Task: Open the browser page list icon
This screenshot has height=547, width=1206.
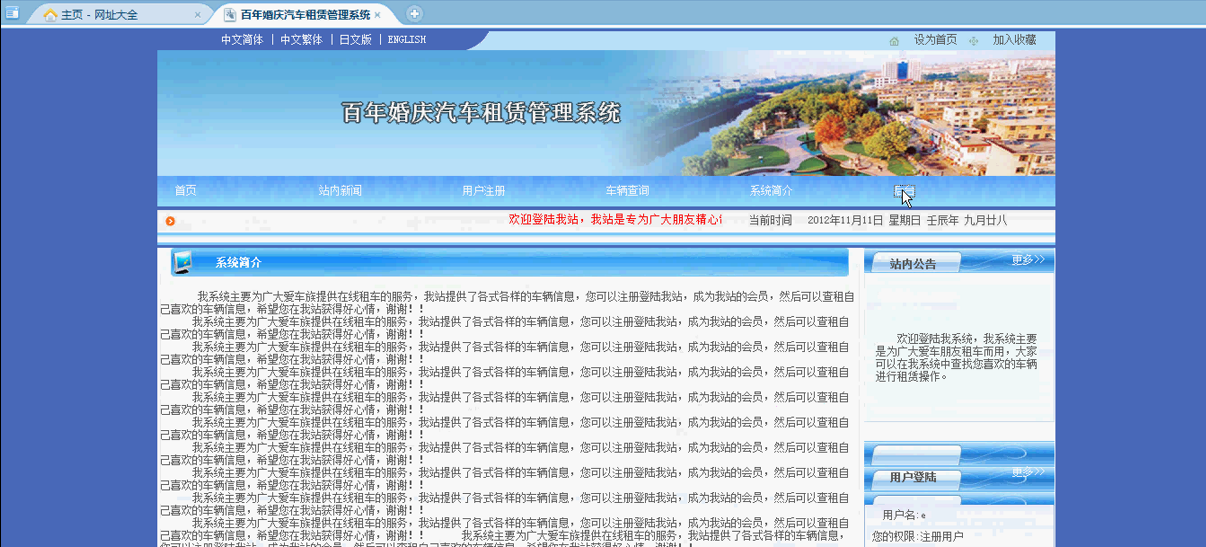Action: click(12, 13)
